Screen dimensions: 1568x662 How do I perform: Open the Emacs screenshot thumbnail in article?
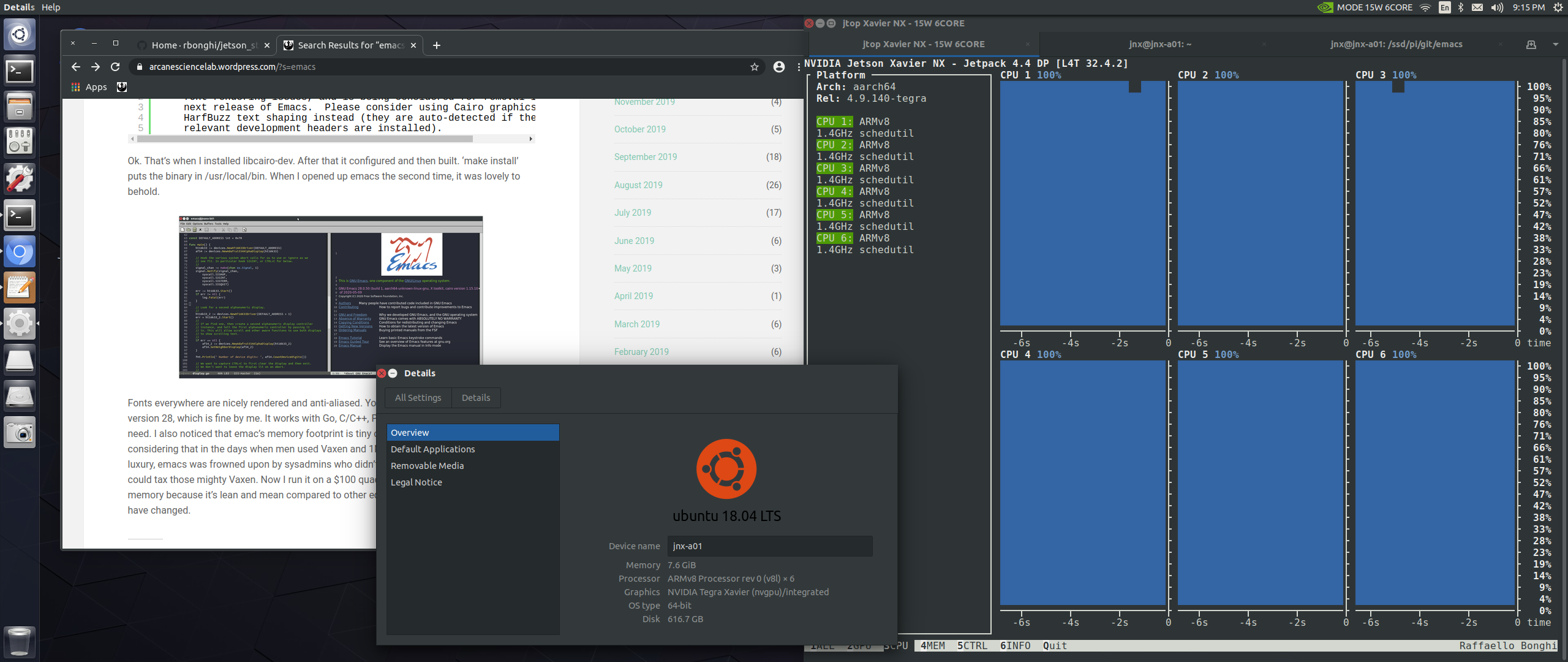click(331, 297)
